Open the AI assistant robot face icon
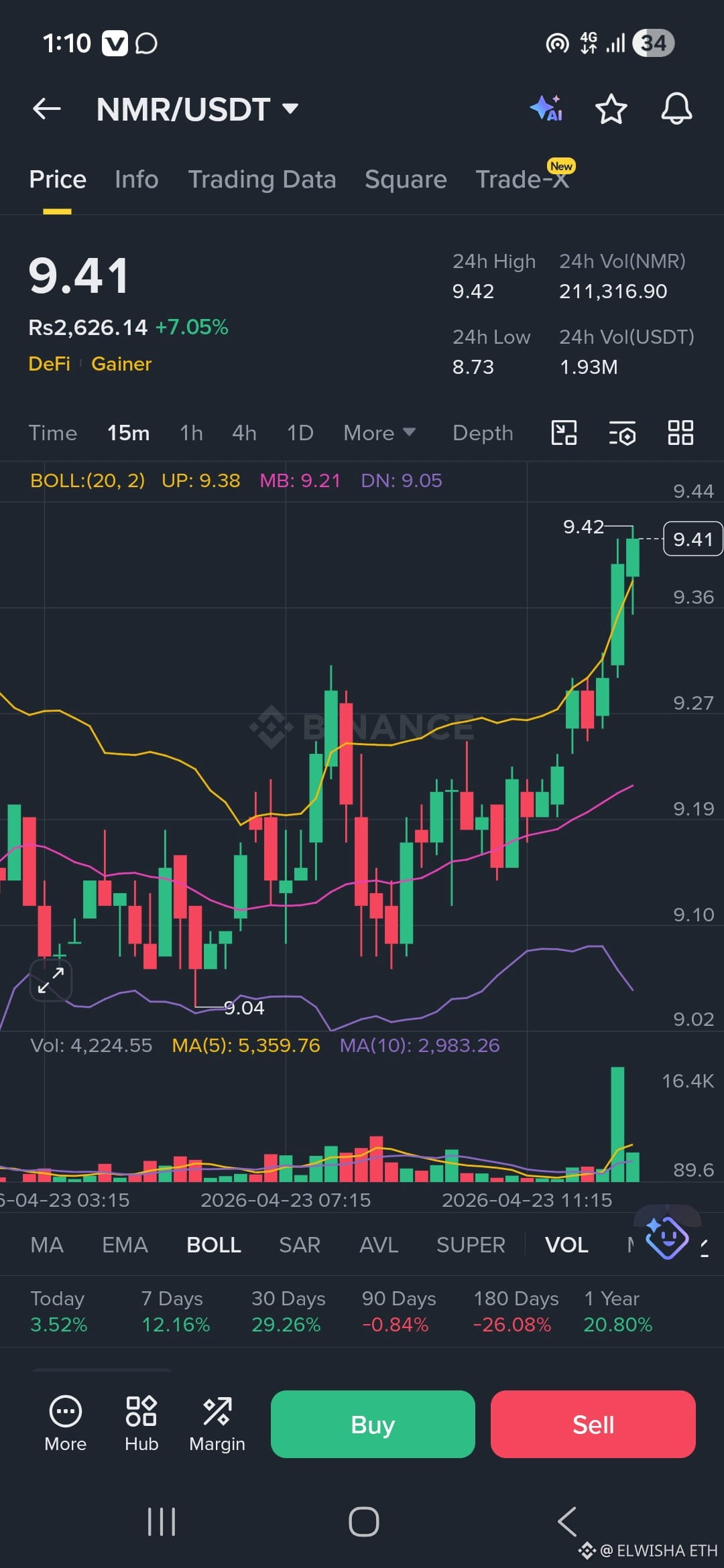The width and height of the screenshot is (724, 1568). [x=666, y=1238]
